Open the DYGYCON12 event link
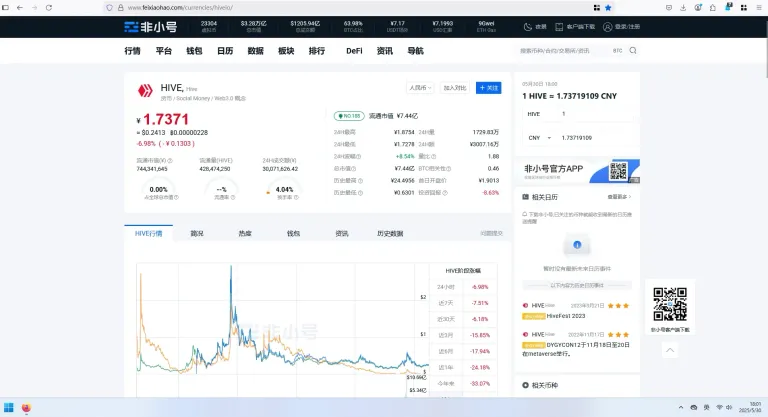The image size is (768, 417). click(x=576, y=349)
